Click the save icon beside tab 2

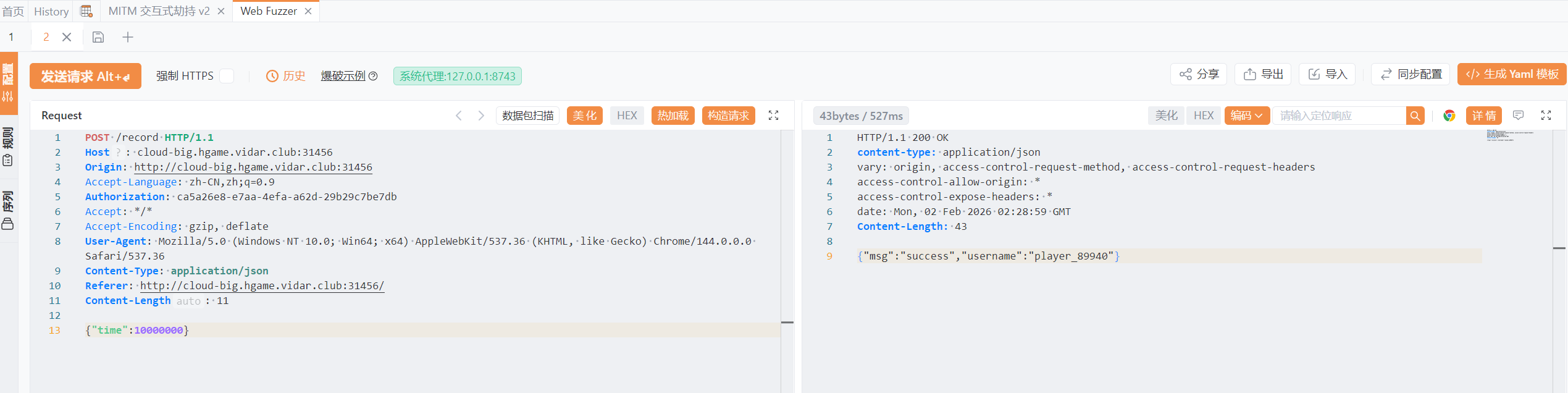(98, 37)
